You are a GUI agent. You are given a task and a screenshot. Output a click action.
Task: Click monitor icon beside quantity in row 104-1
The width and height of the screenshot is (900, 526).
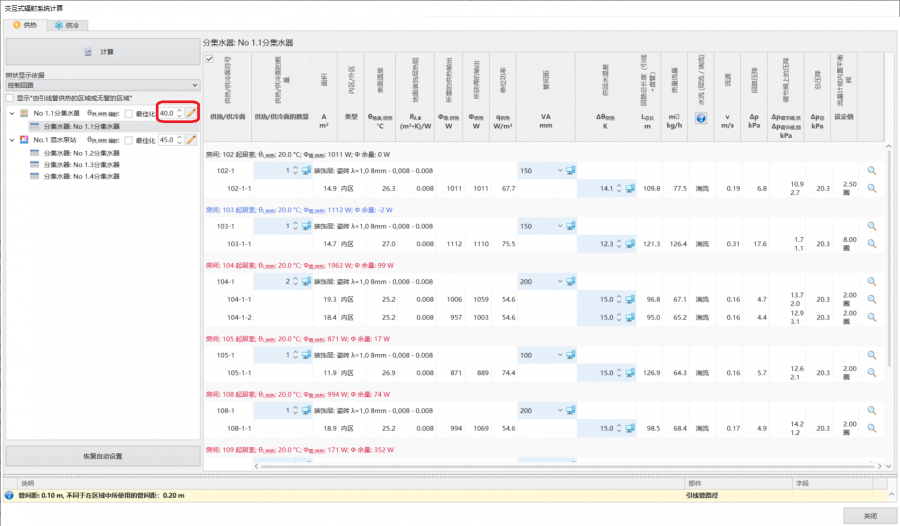(304, 283)
